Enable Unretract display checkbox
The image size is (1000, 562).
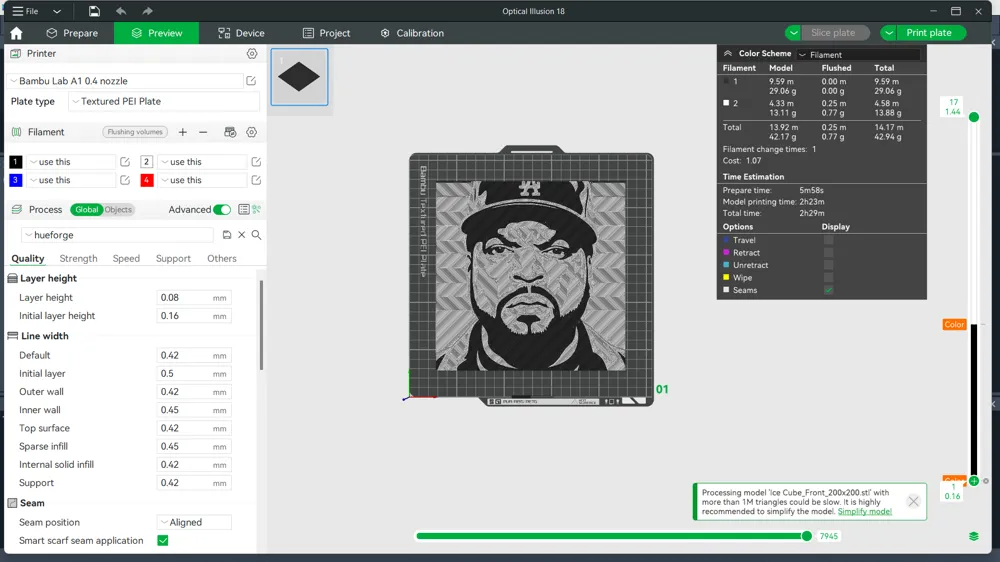pyautogui.click(x=828, y=265)
